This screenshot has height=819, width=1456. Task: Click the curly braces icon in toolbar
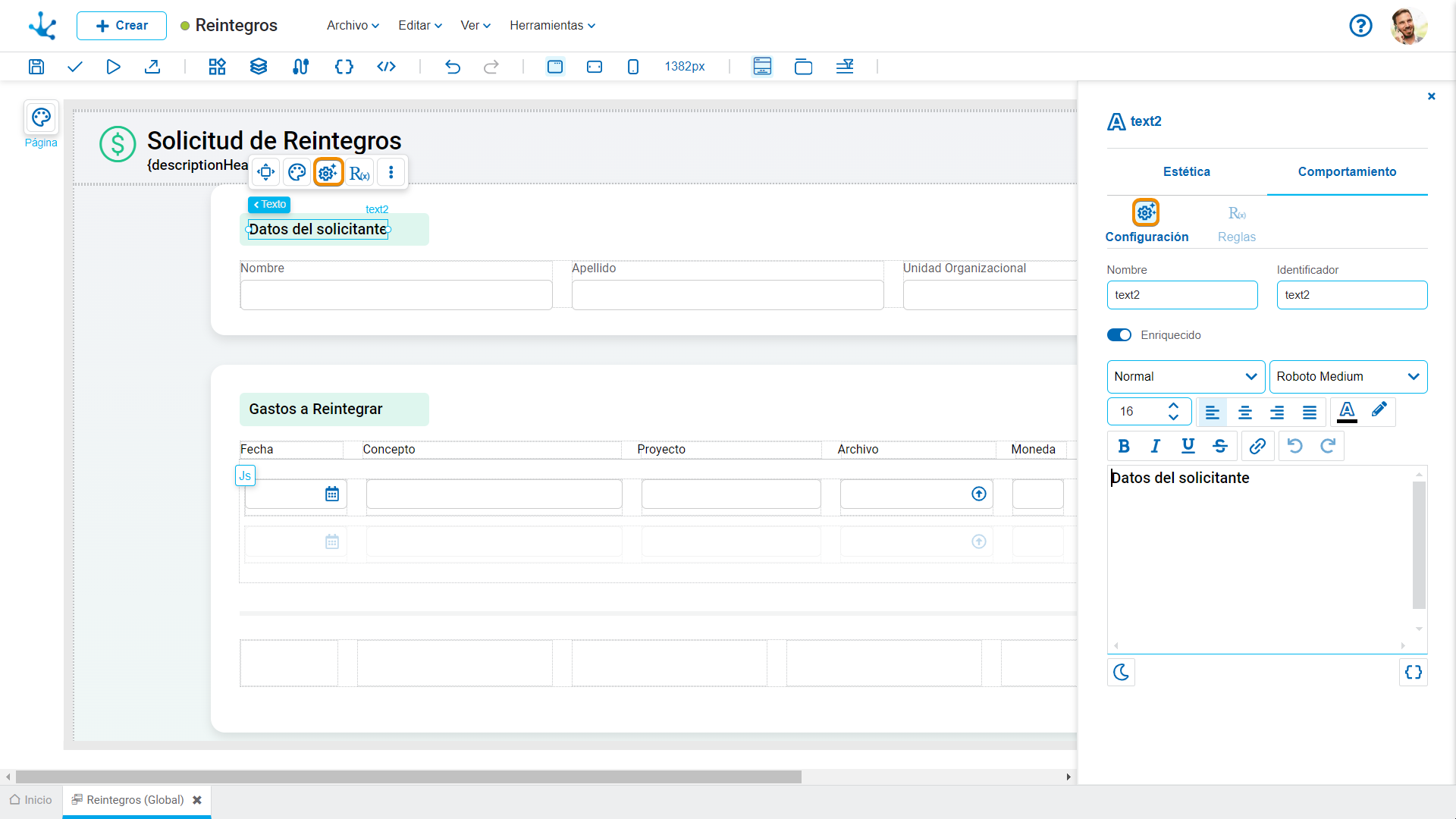(344, 67)
